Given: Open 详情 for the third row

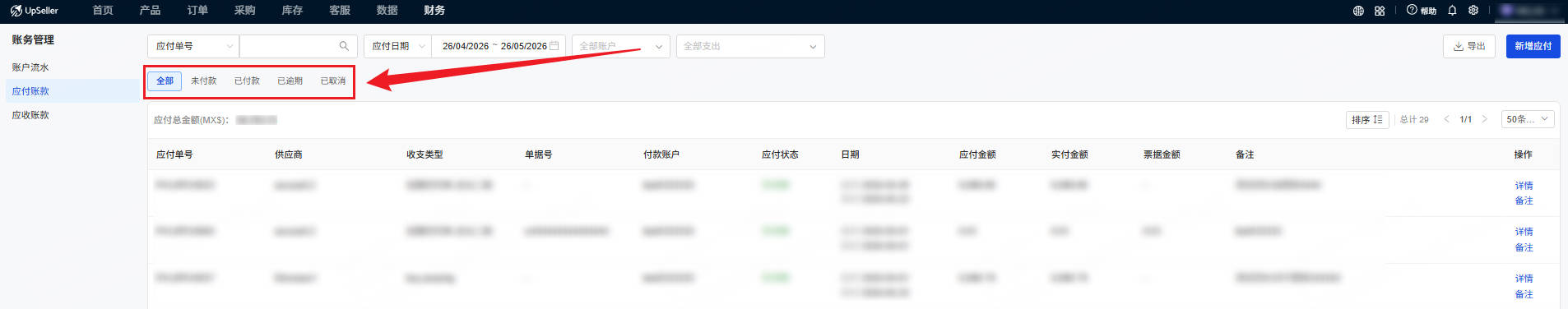Looking at the screenshot, I should pyautogui.click(x=1524, y=279).
